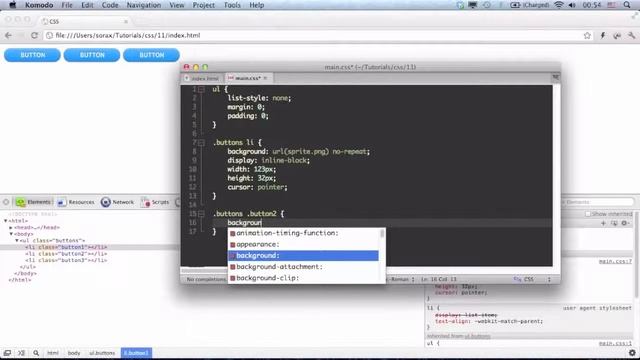Toggle Show inherited checkbox
Viewport: 640px width, 360px height.
[588, 214]
